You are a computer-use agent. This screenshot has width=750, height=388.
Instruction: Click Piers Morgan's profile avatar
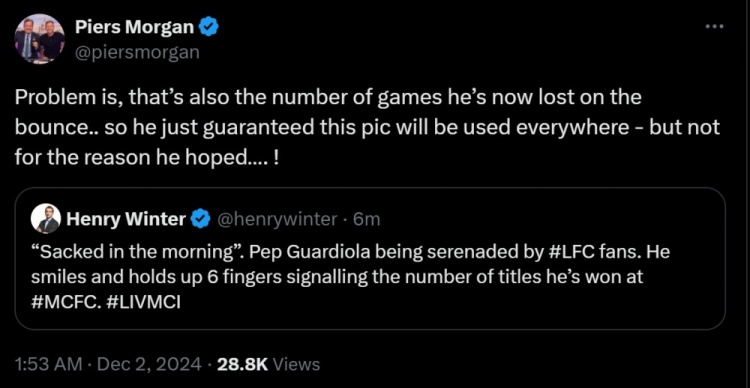pyautogui.click(x=40, y=38)
